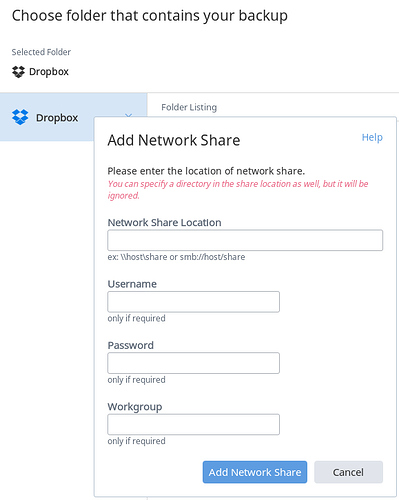Click into the Workgroup field
The height and width of the screenshot is (500, 399).
click(x=193, y=424)
